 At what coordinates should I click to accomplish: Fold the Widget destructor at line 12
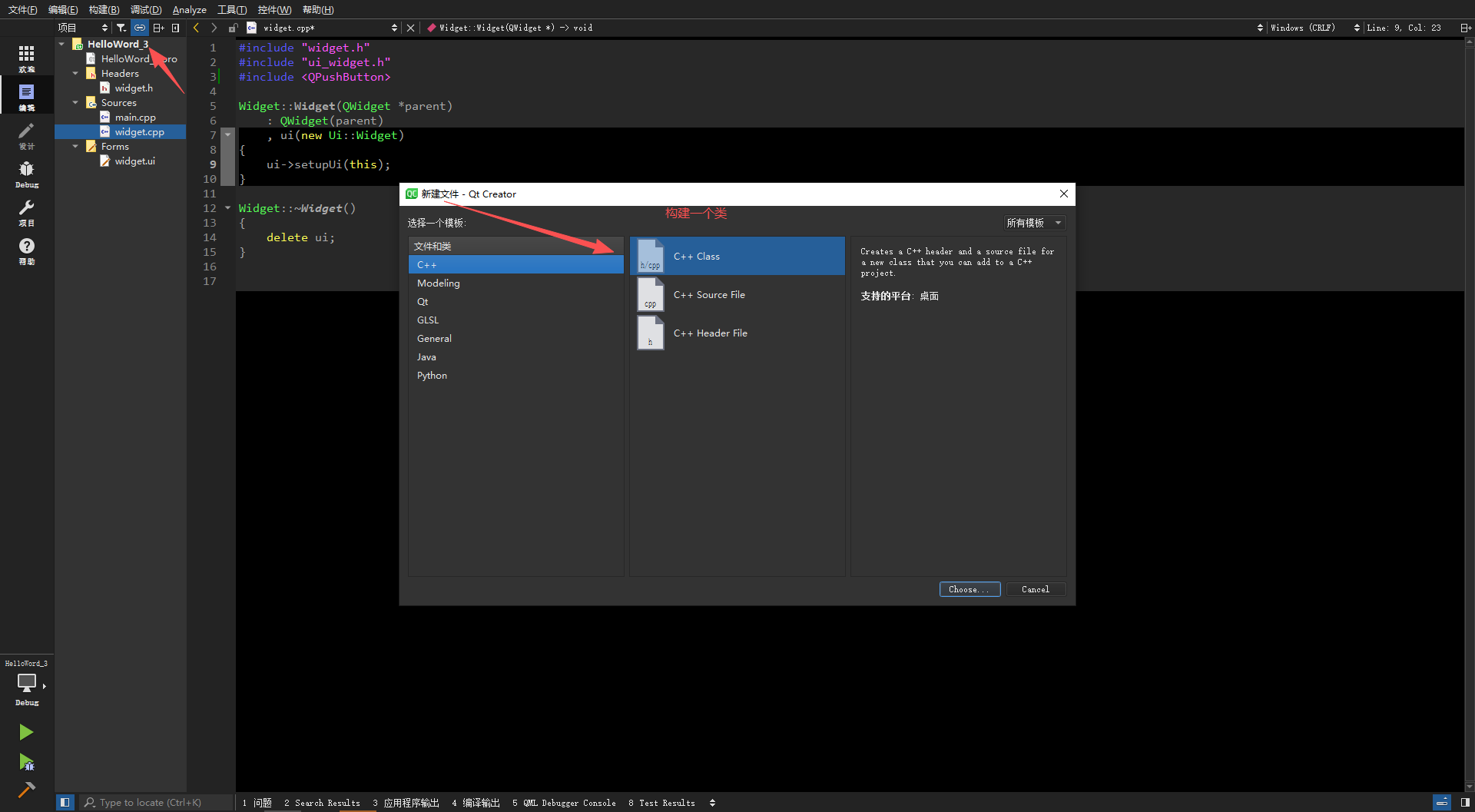227,207
